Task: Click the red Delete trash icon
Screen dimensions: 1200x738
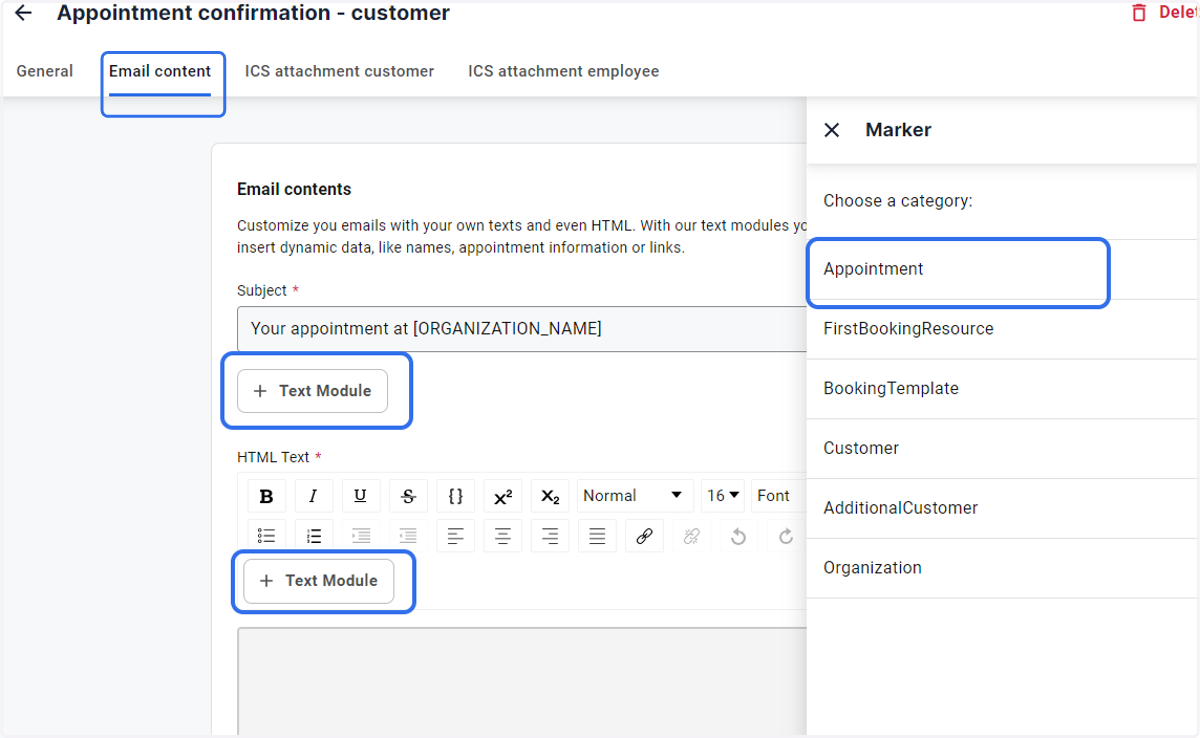Action: (1139, 13)
